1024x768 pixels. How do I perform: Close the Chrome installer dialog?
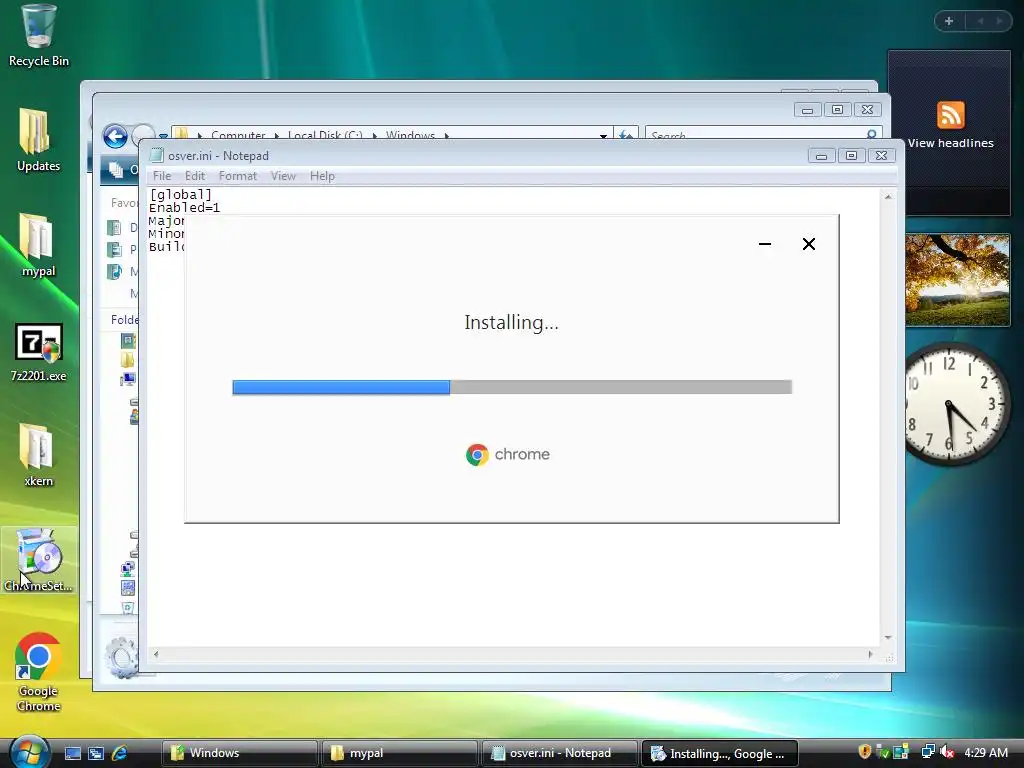click(x=808, y=244)
